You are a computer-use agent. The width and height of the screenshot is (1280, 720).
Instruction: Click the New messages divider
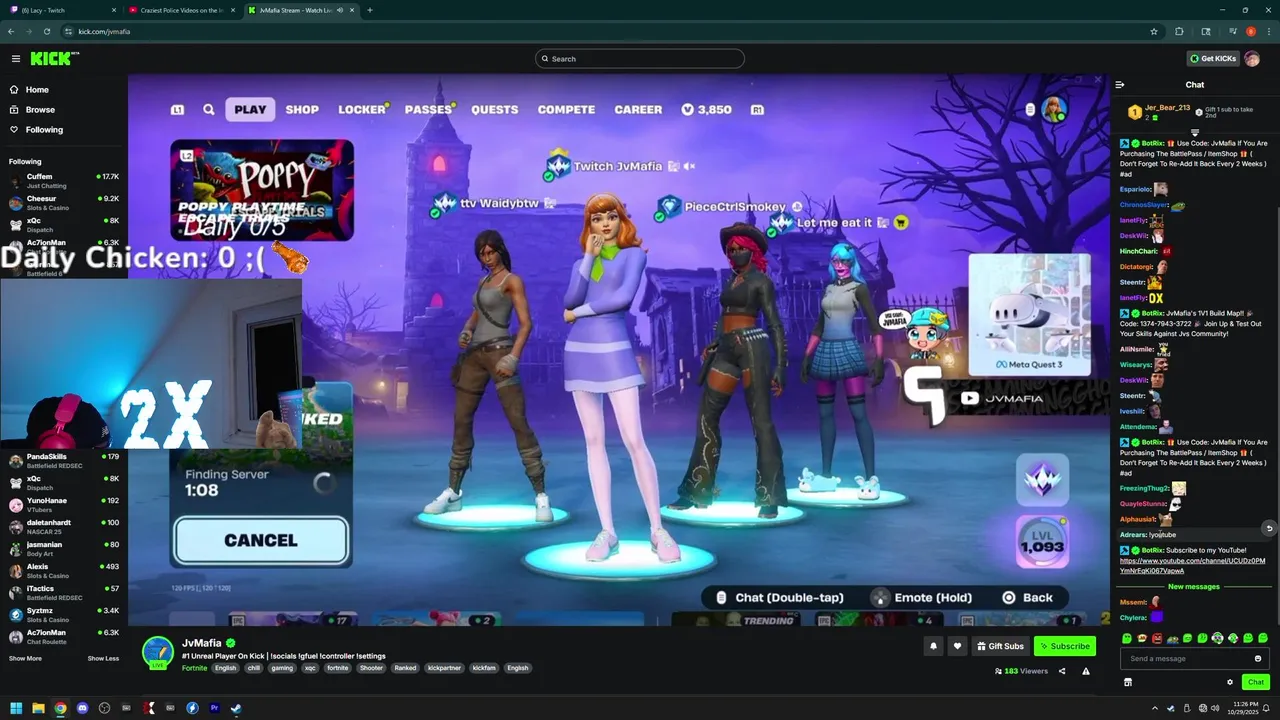pos(1194,587)
